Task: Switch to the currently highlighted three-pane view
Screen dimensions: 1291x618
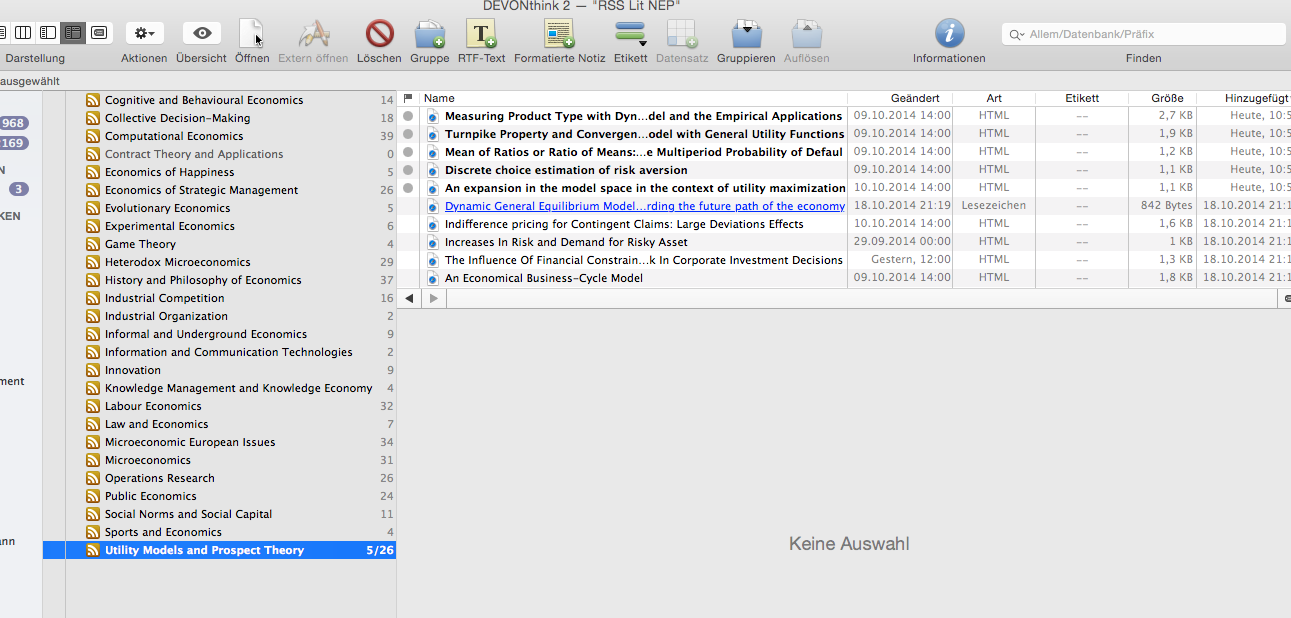Action: click(72, 33)
